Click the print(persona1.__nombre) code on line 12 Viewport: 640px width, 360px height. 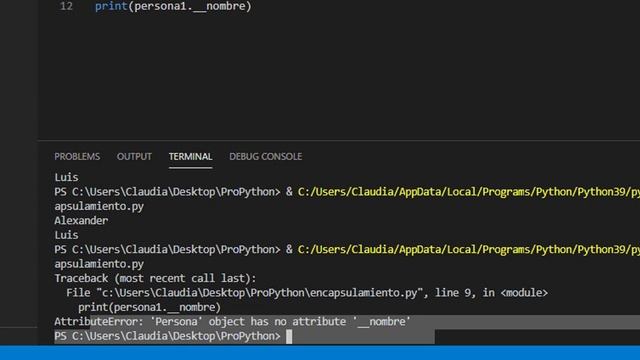(x=173, y=7)
